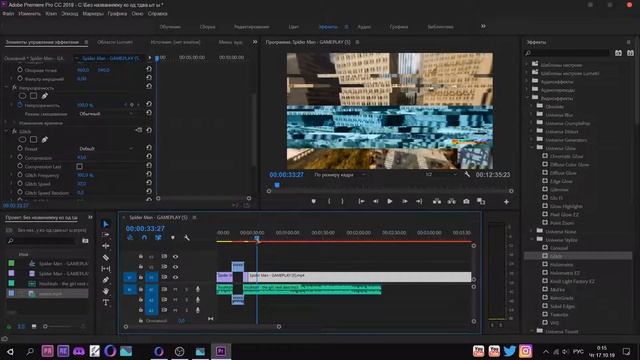640x360 pixels.
Task: Enable voice-over record on A2
Action: tap(198, 300)
